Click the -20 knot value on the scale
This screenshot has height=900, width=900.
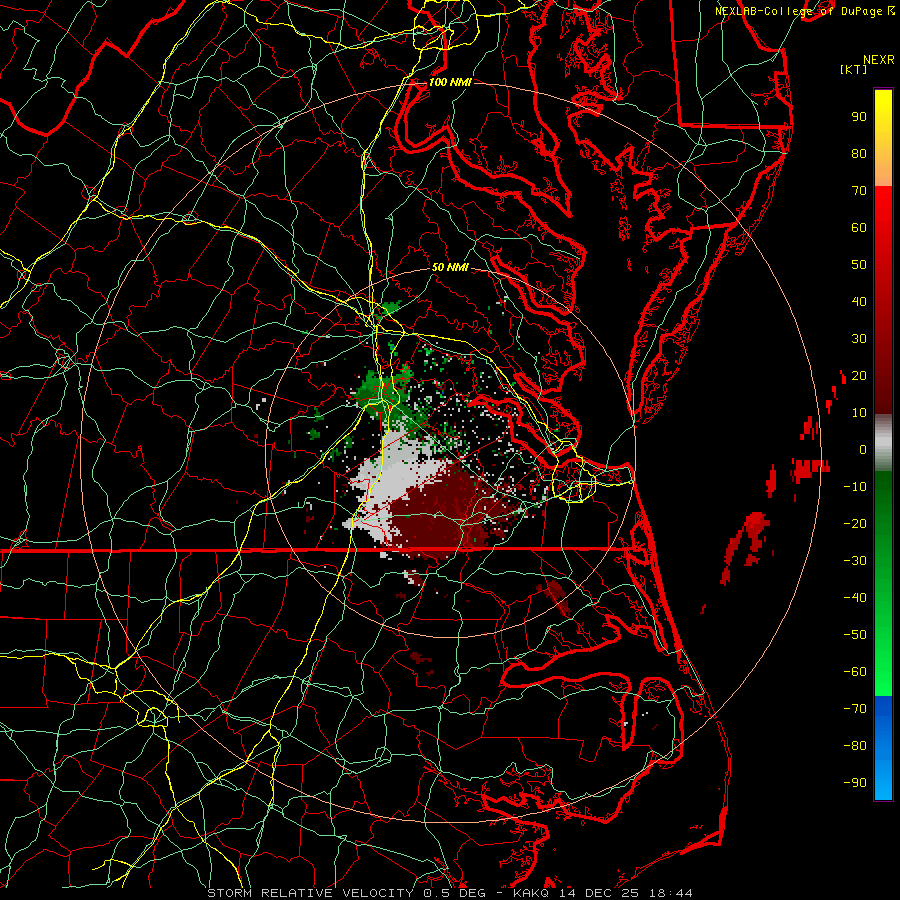[x=855, y=524]
